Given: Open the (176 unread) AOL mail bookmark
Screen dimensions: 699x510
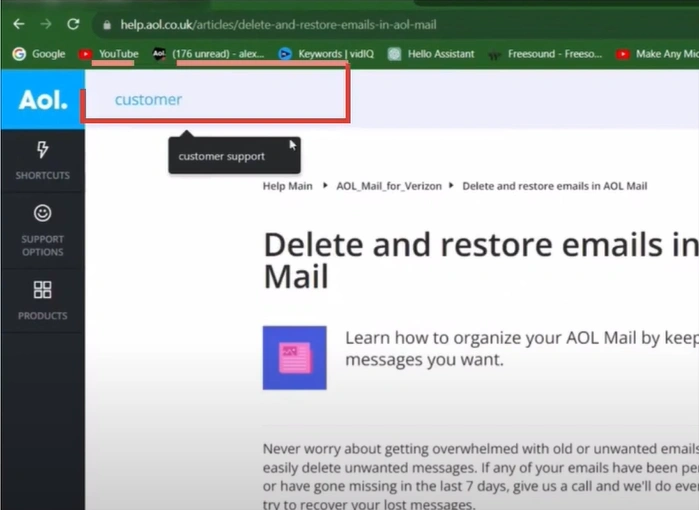Looking at the screenshot, I should tap(208, 54).
